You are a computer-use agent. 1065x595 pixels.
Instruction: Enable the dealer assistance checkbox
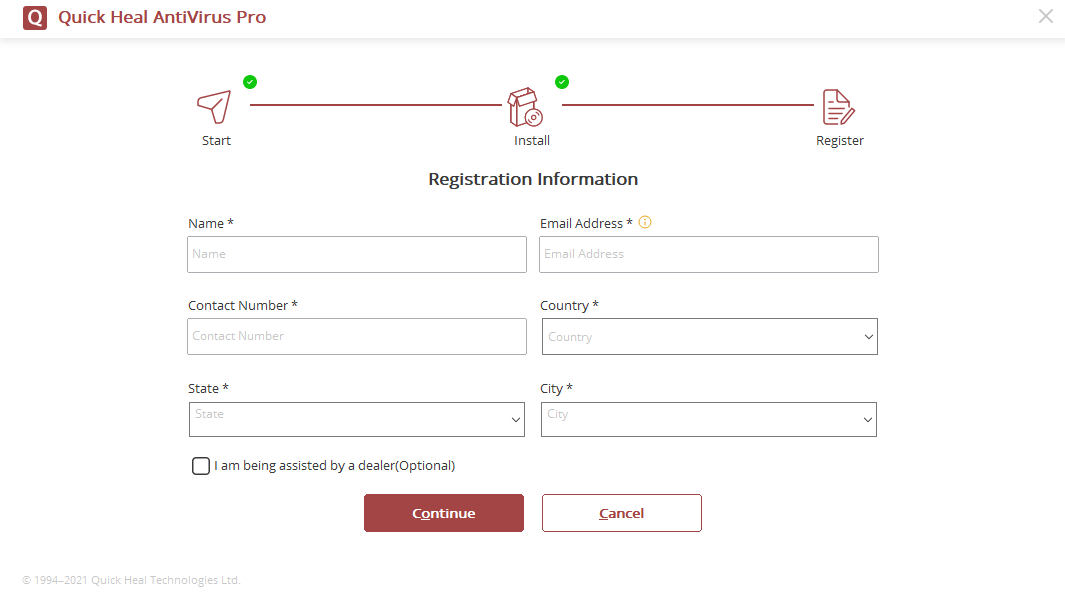(x=201, y=466)
